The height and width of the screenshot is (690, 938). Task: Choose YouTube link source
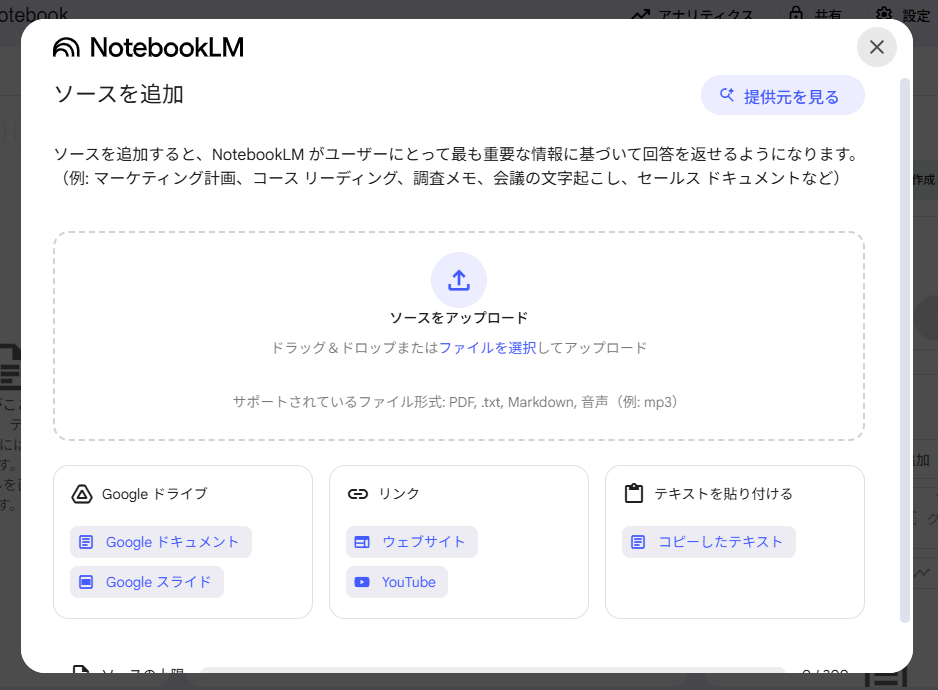click(x=397, y=582)
